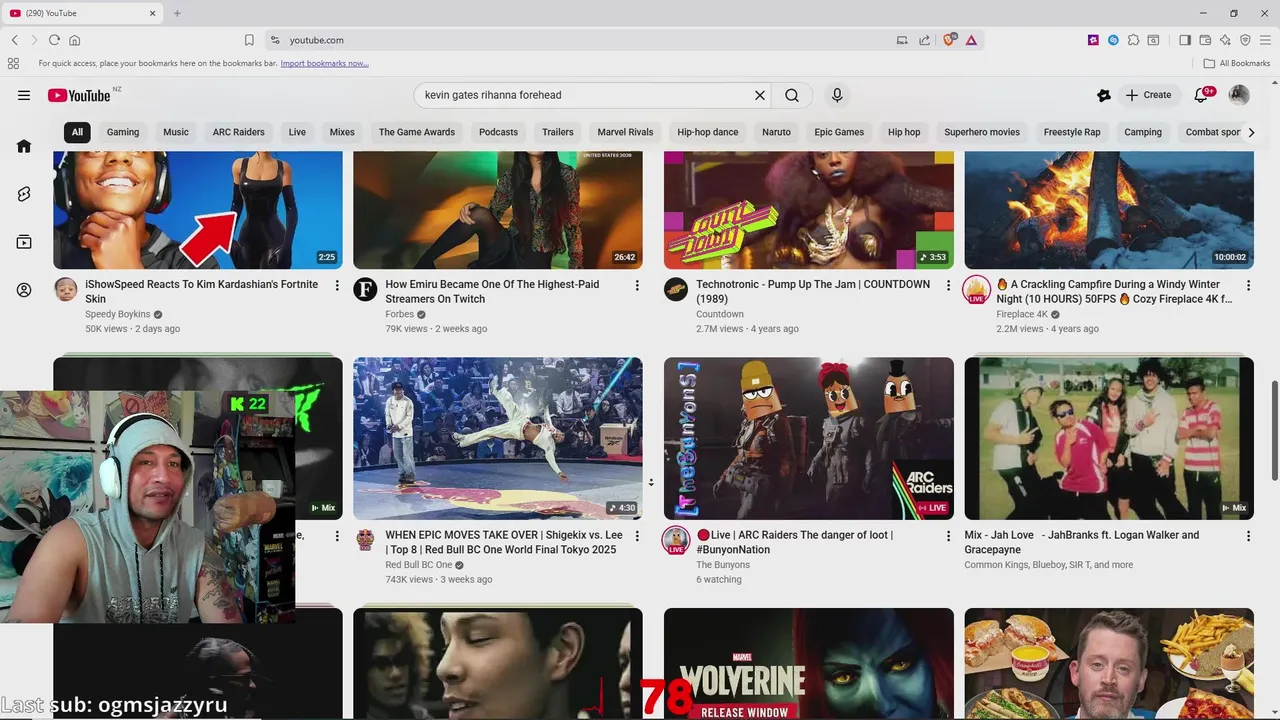Image resolution: width=1280 pixels, height=720 pixels.
Task: Open Shorts in the sidebar
Action: 24,194
